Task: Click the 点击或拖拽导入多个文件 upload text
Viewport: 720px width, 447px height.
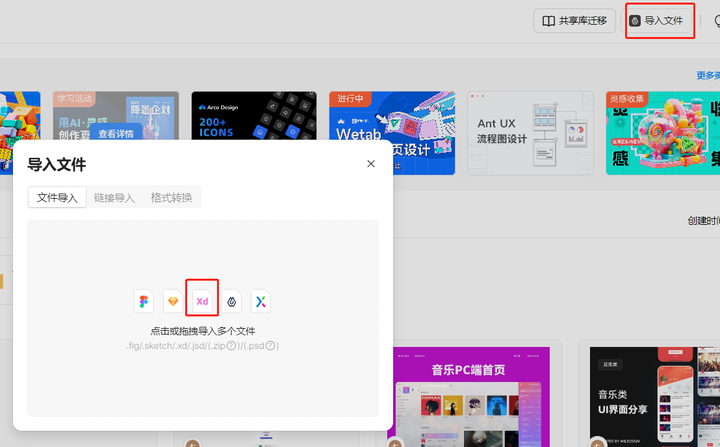Action: tap(202, 331)
